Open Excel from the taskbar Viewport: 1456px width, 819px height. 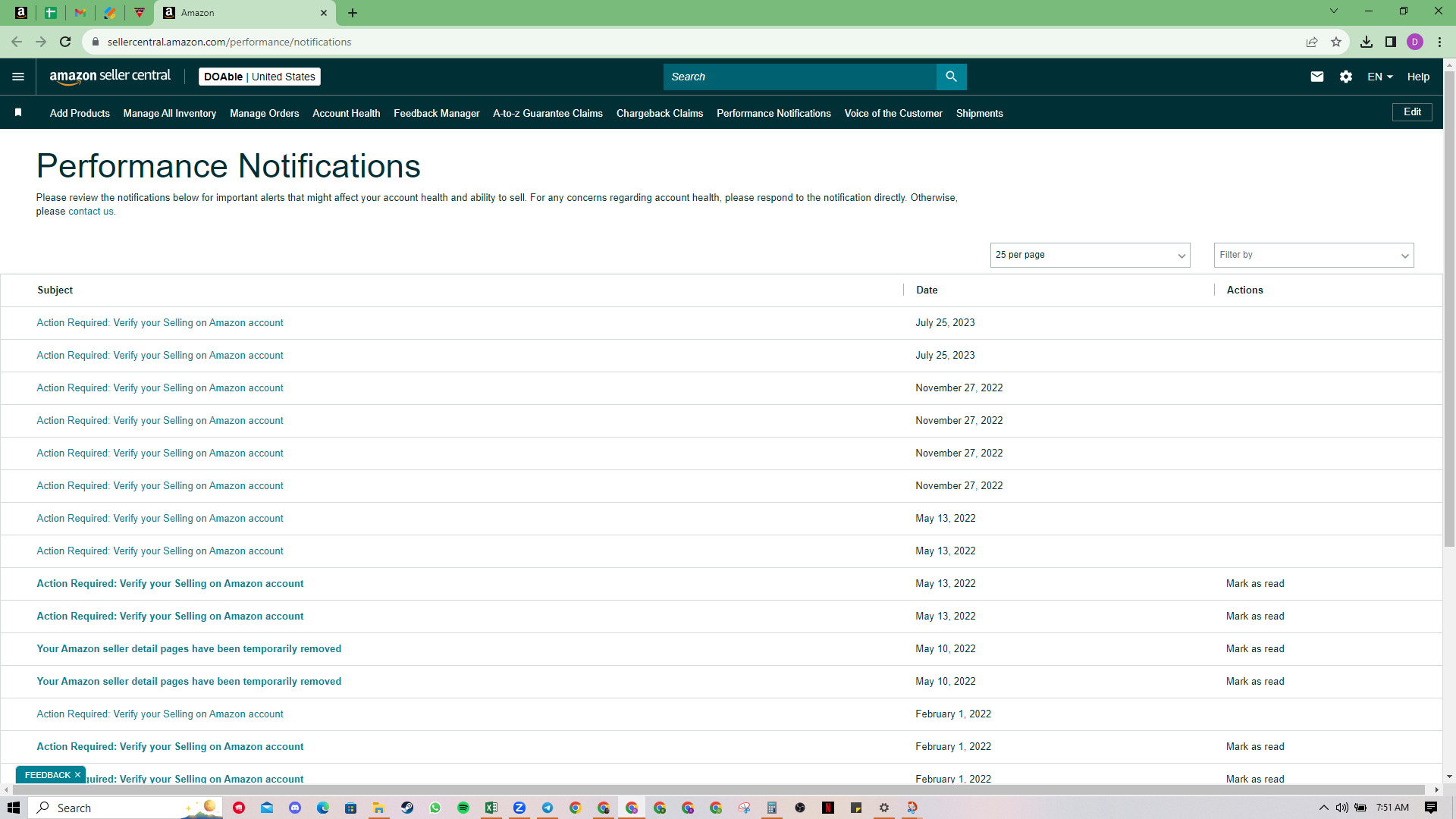click(491, 808)
